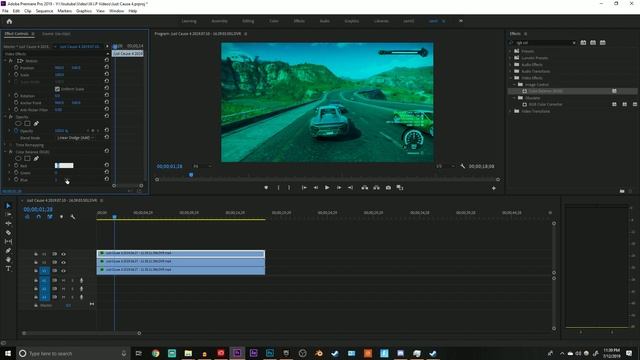Click the timeline playhead marker
Screen dimensions: 640x360
115,216
